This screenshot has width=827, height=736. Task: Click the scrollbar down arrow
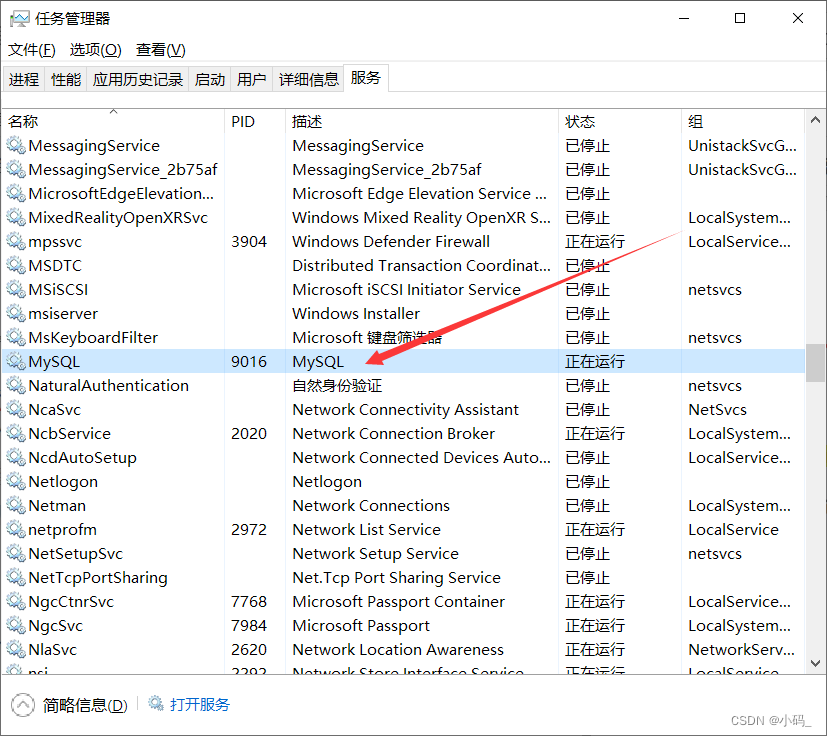(815, 662)
